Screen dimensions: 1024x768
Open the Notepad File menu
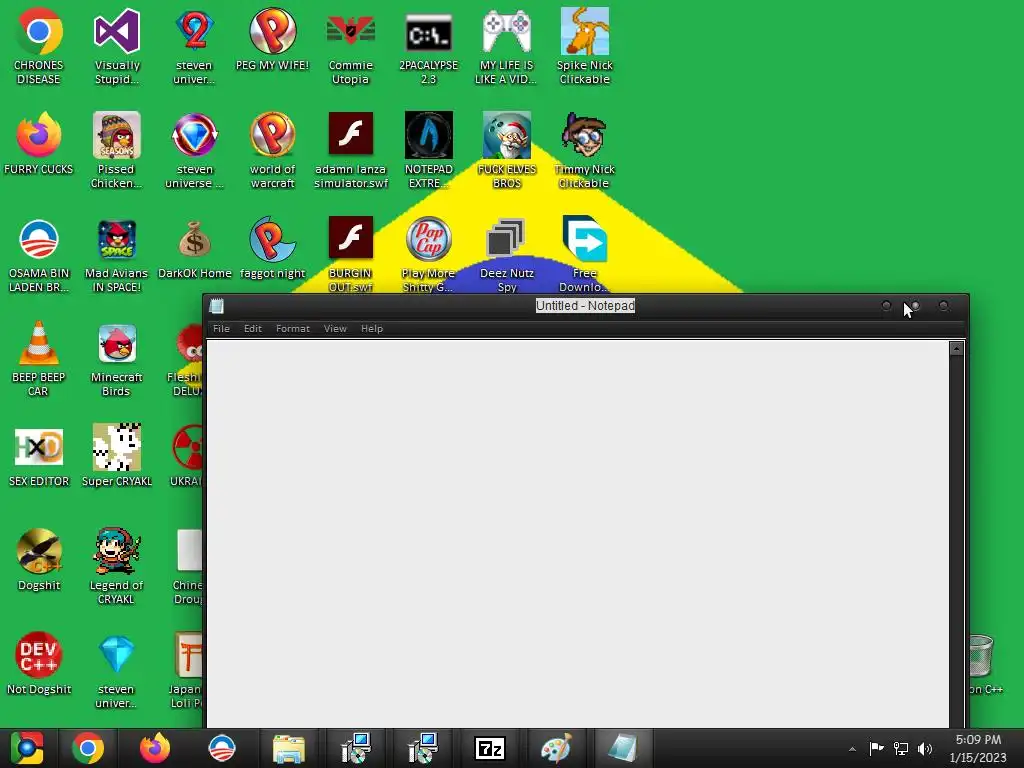pyautogui.click(x=221, y=328)
